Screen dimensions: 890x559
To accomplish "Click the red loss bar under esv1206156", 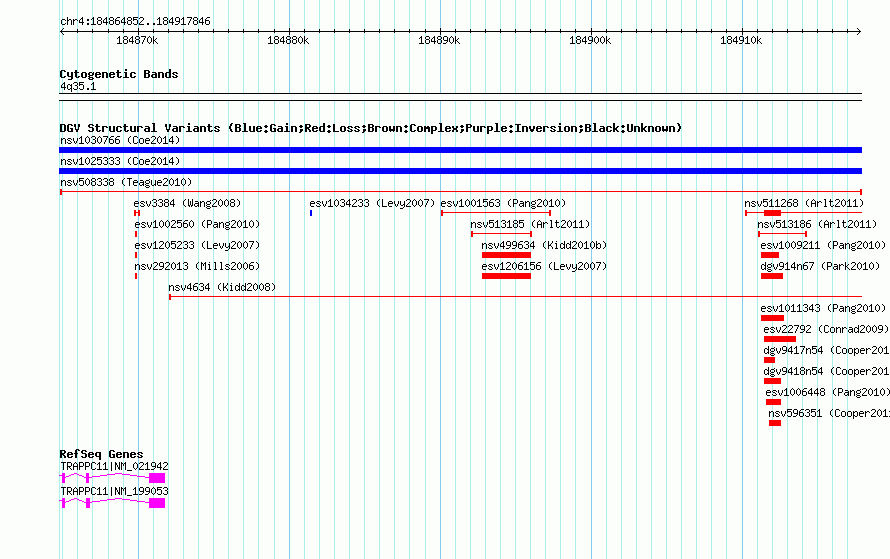I will click(x=506, y=276).
